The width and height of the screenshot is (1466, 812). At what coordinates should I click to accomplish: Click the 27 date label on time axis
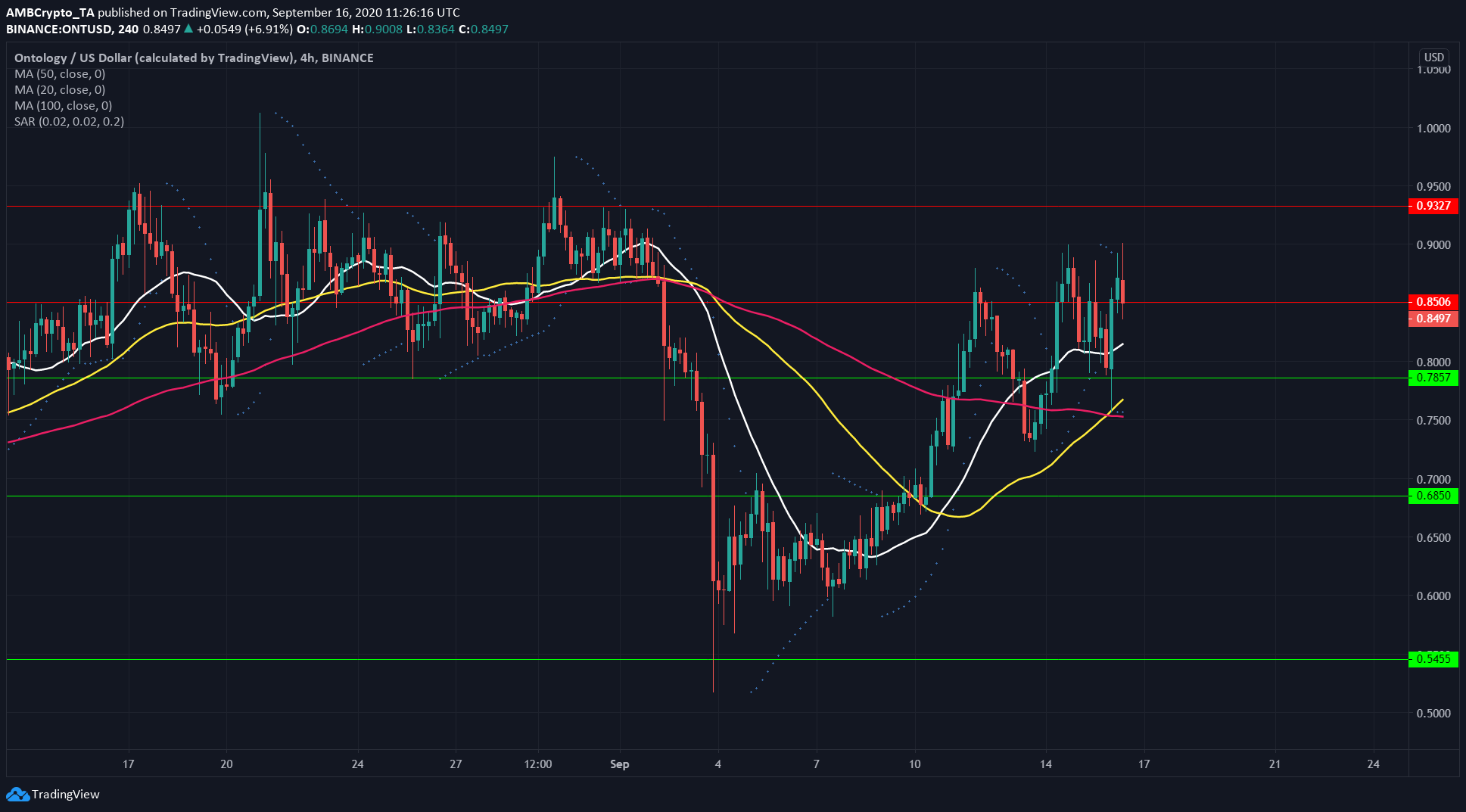(456, 764)
